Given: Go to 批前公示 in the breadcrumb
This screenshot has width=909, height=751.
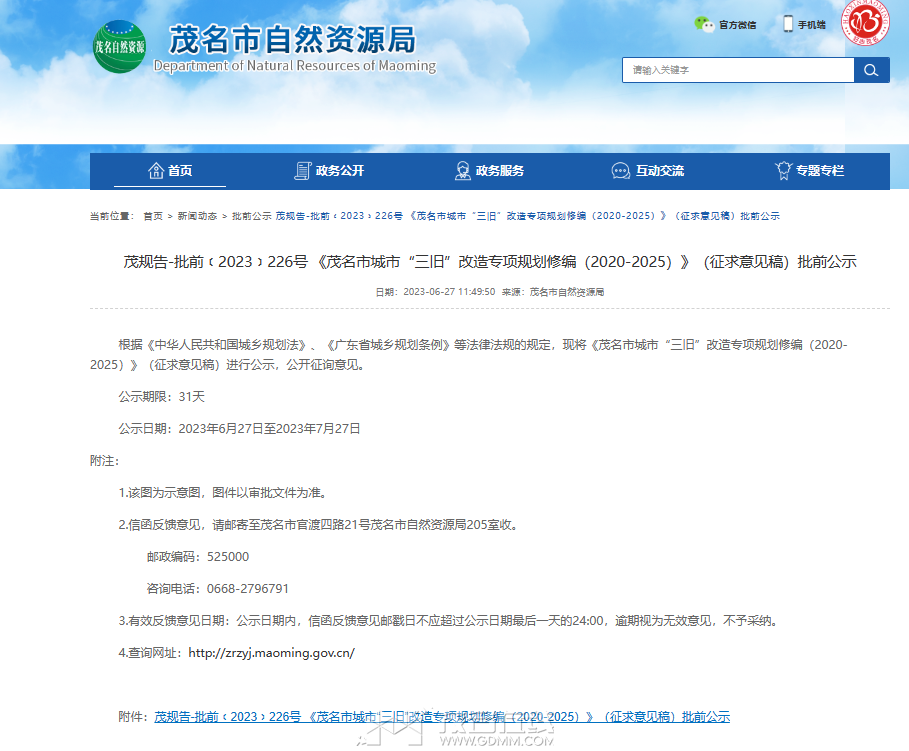Looking at the screenshot, I should [252, 216].
